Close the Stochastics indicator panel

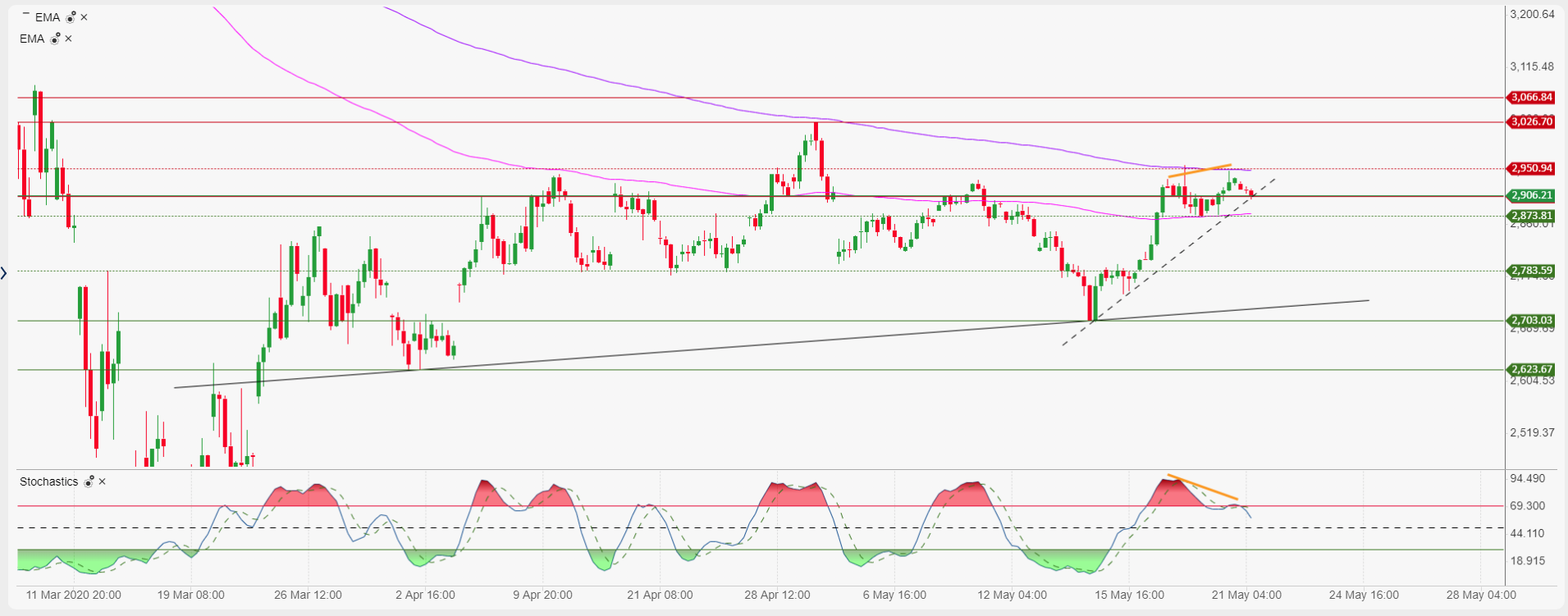click(x=102, y=481)
